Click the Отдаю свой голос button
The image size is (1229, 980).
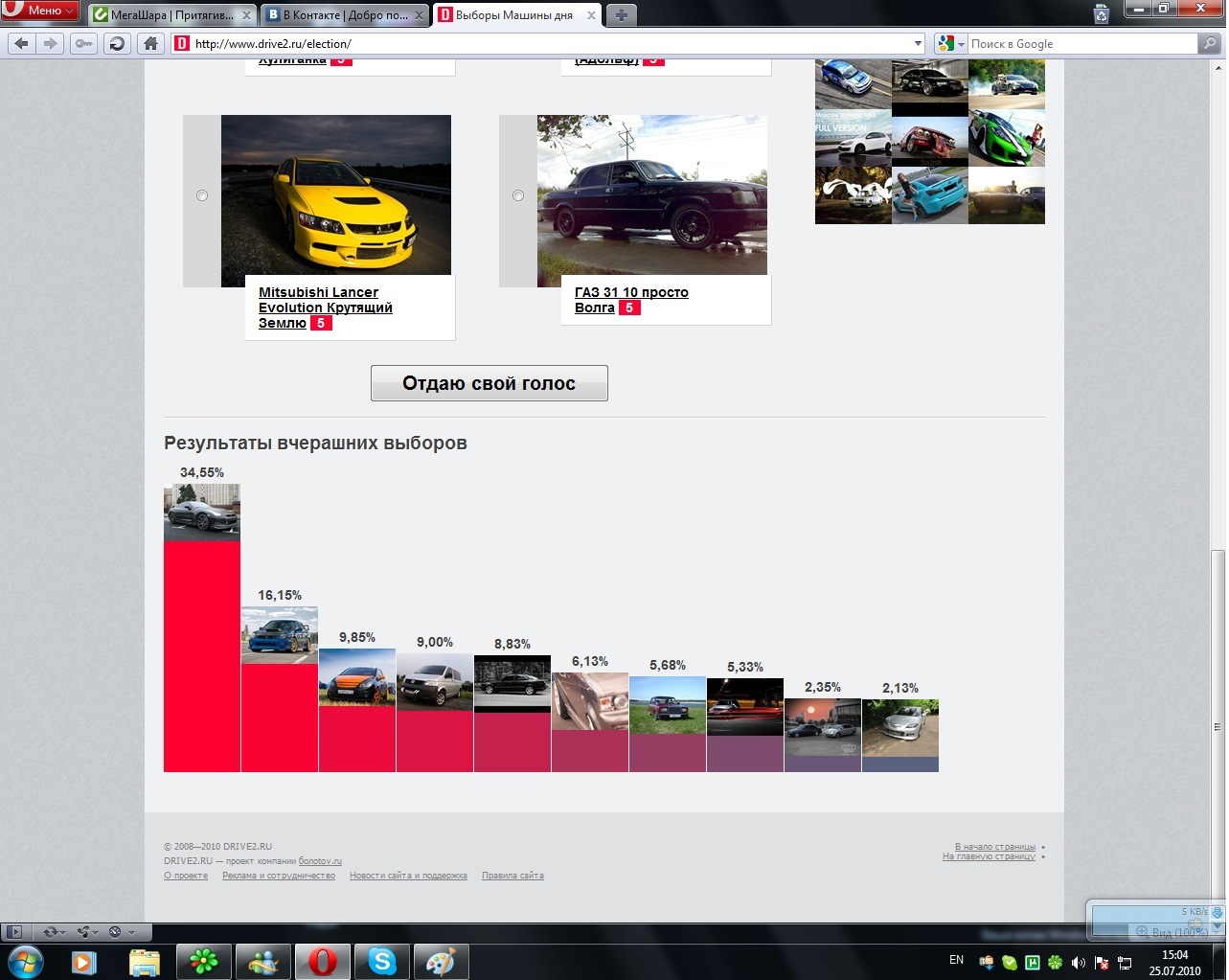point(489,383)
